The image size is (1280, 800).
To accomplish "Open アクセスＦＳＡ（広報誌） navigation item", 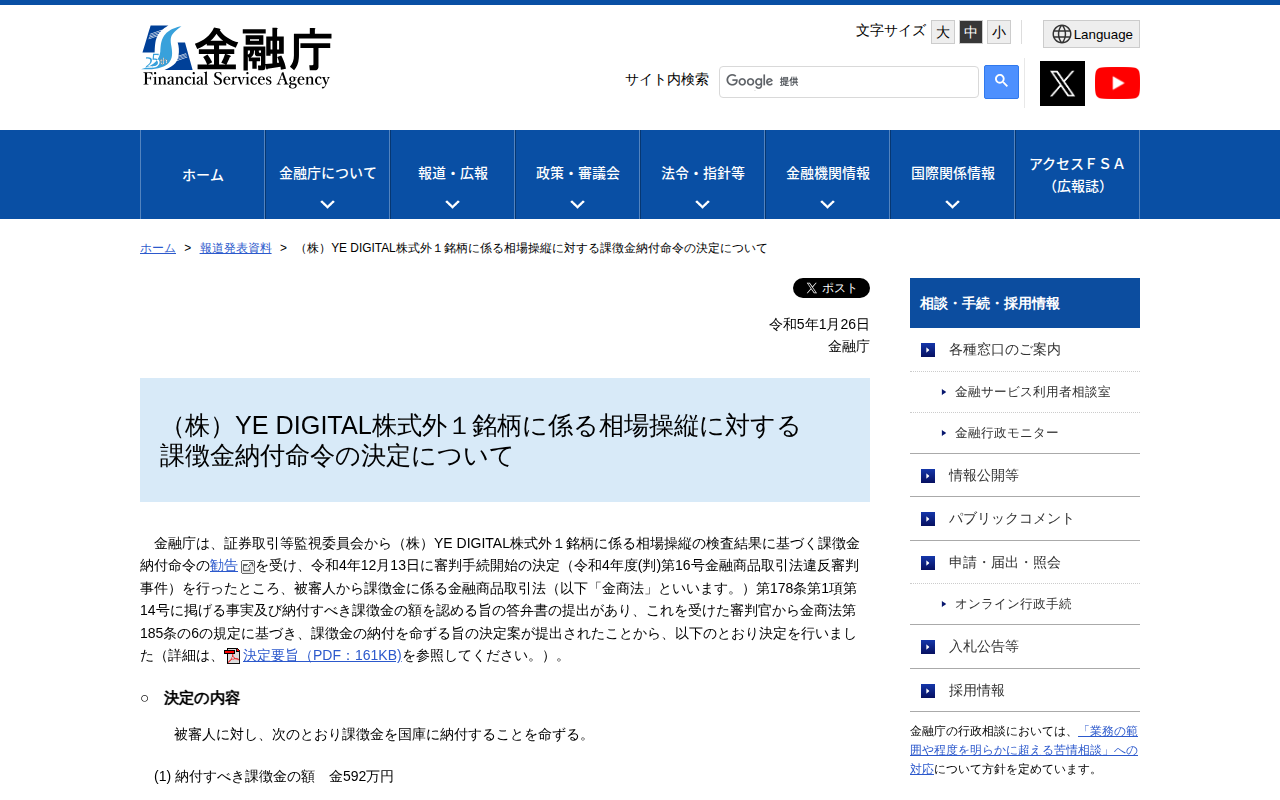I will 1077,175.
